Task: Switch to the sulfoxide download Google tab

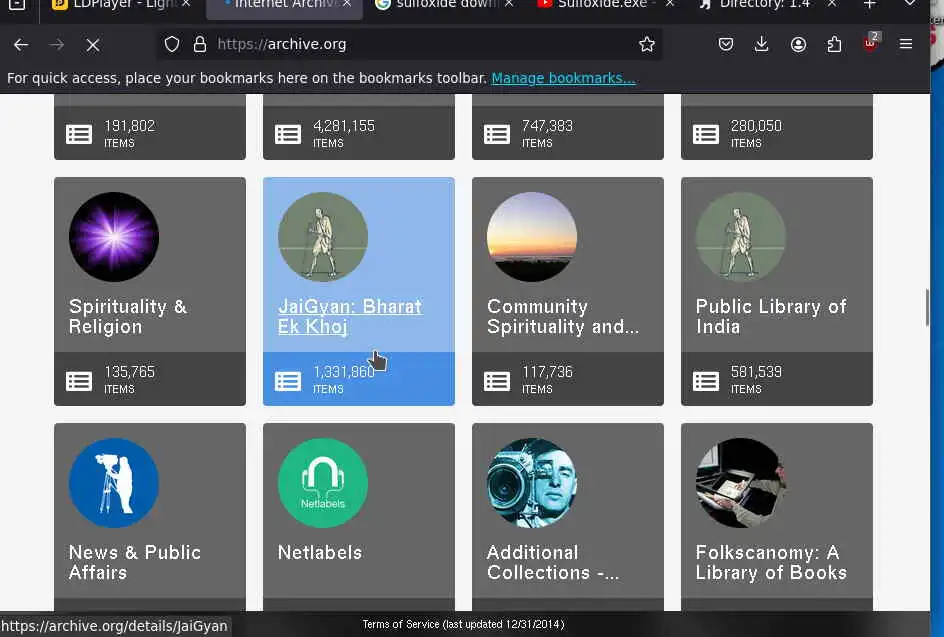Action: pos(444,5)
